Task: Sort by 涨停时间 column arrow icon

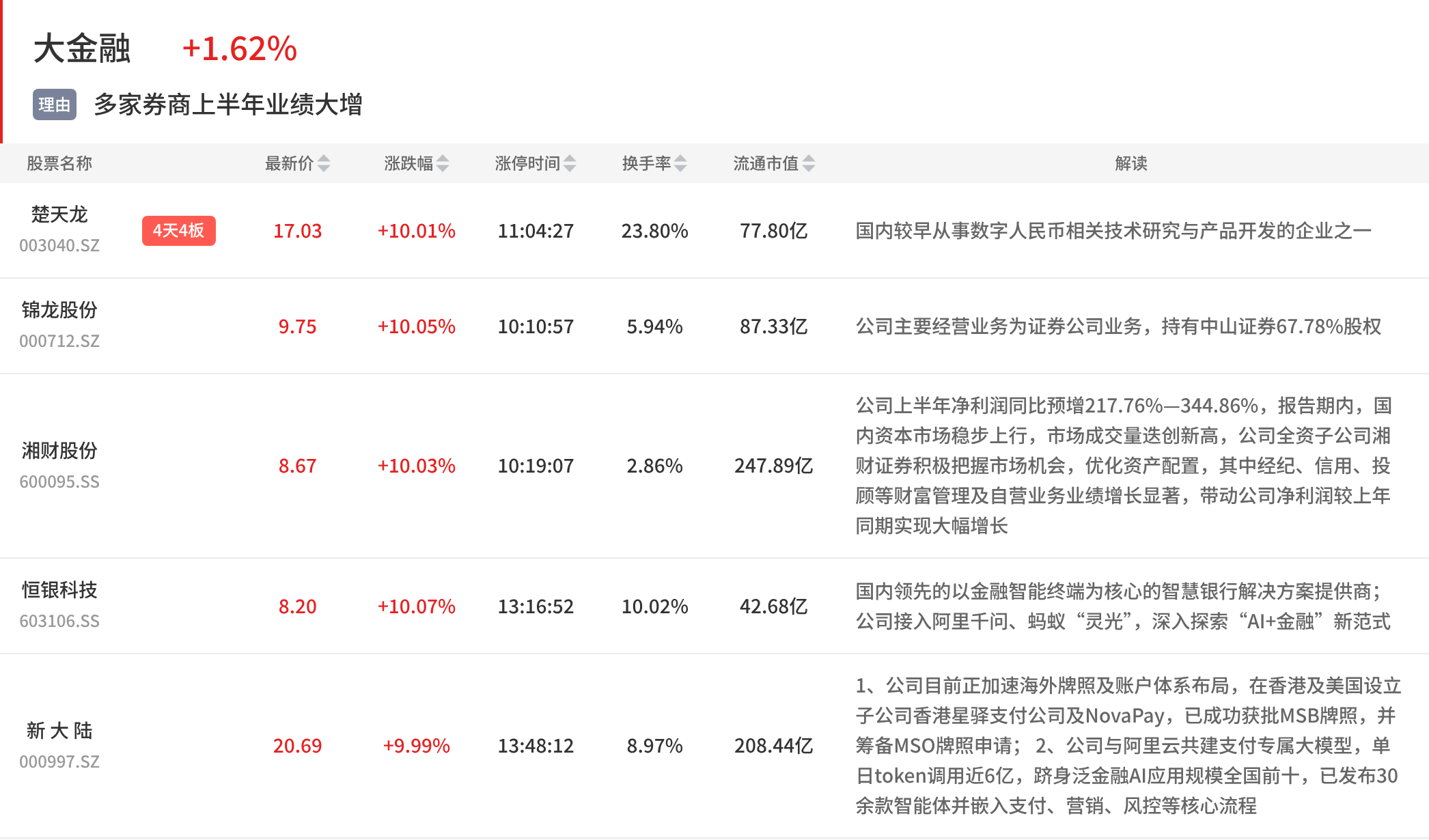Action: pos(570,163)
